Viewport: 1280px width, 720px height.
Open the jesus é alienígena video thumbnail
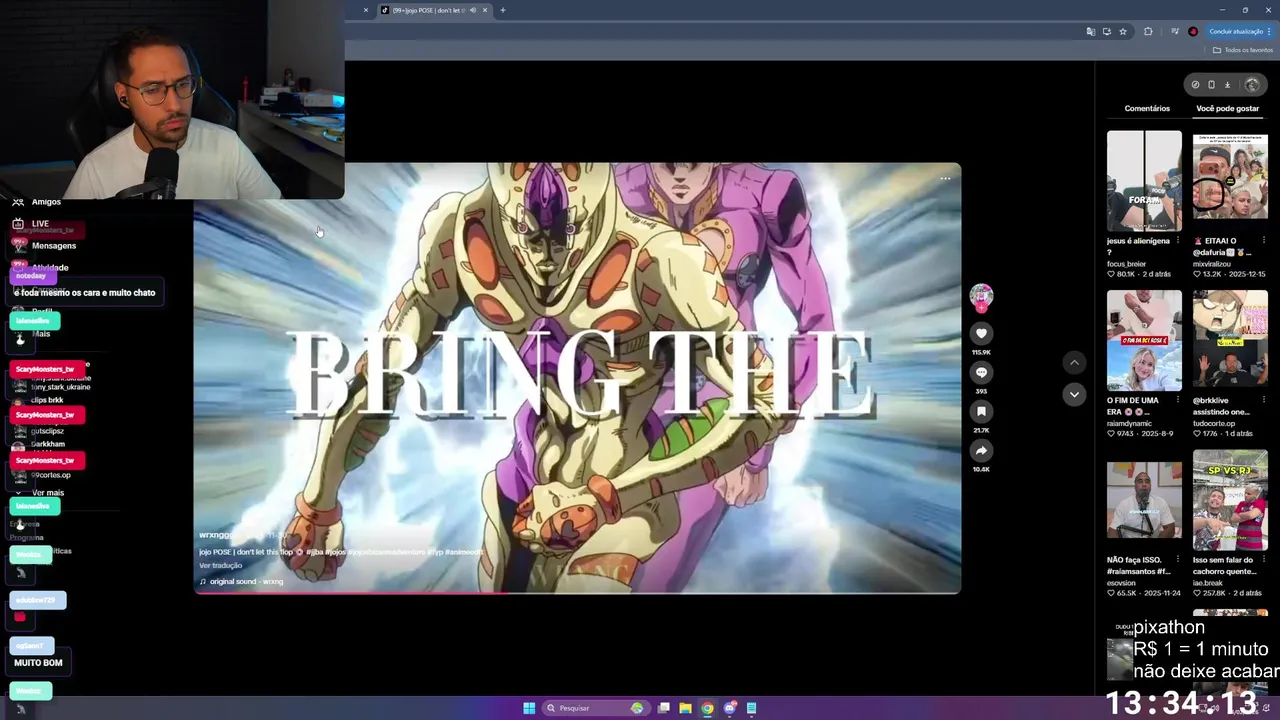coord(1144,181)
